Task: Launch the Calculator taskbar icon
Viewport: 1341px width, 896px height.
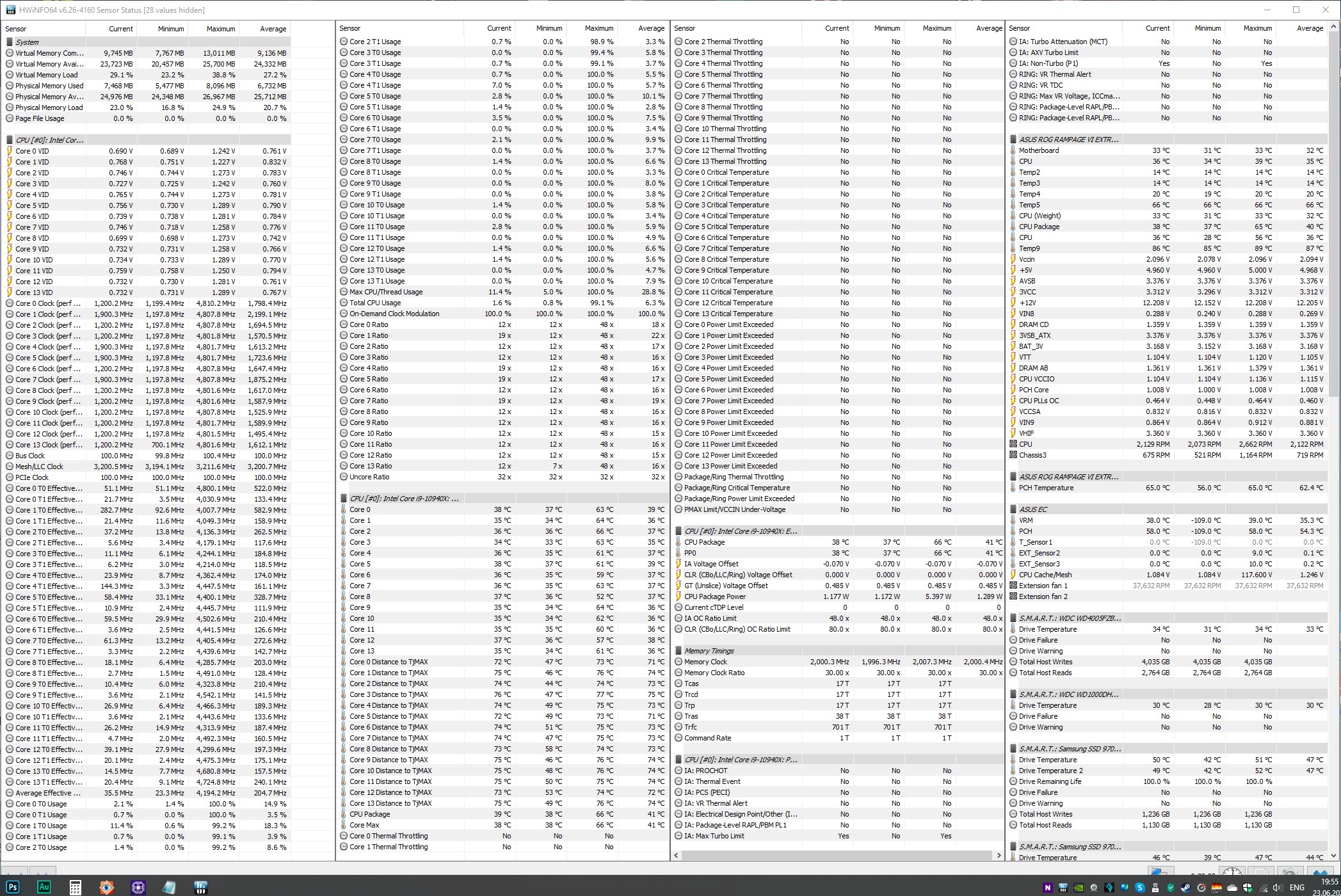Action: tap(75, 887)
